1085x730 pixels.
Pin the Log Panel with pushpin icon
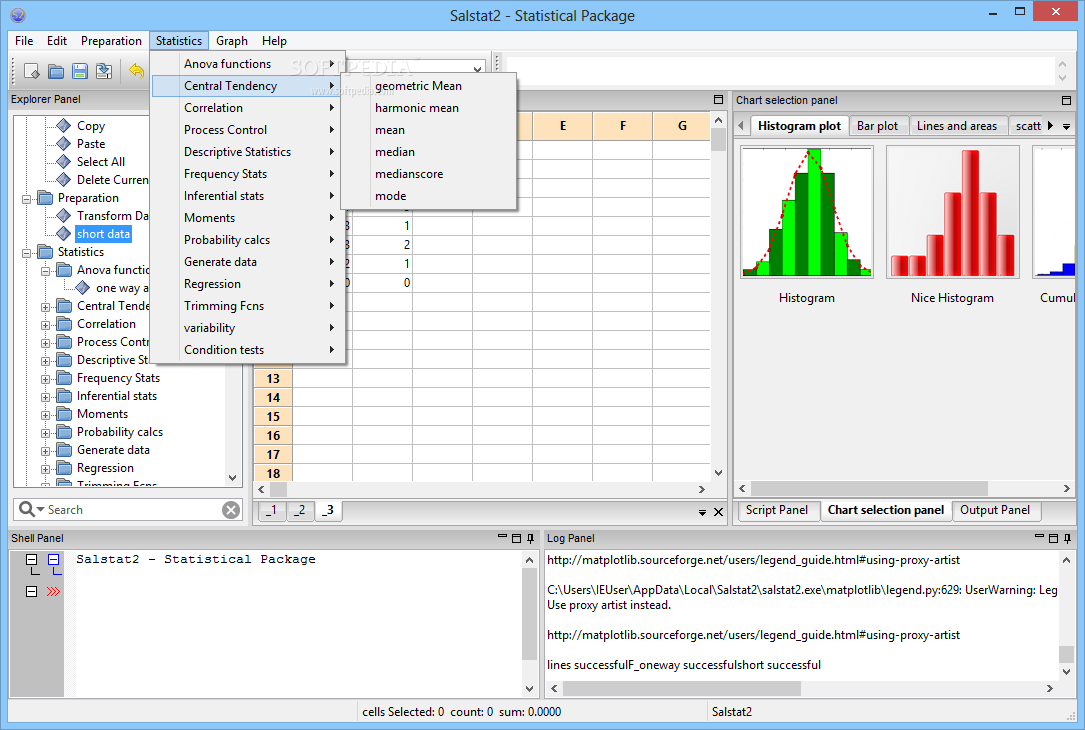tap(1068, 538)
